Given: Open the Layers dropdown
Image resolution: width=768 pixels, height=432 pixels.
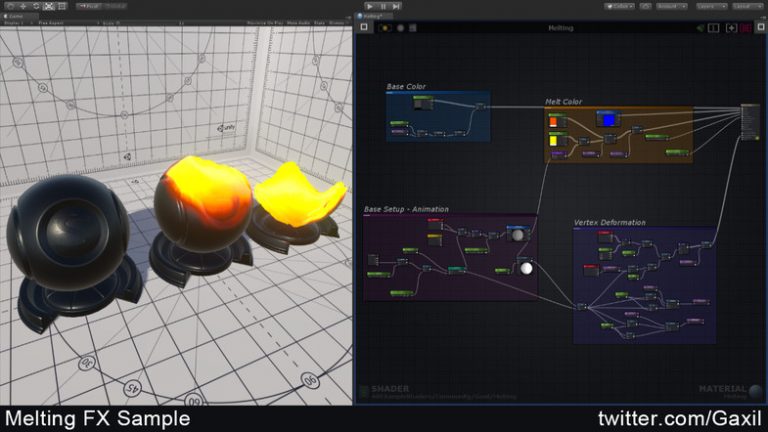Looking at the screenshot, I should (x=711, y=6).
